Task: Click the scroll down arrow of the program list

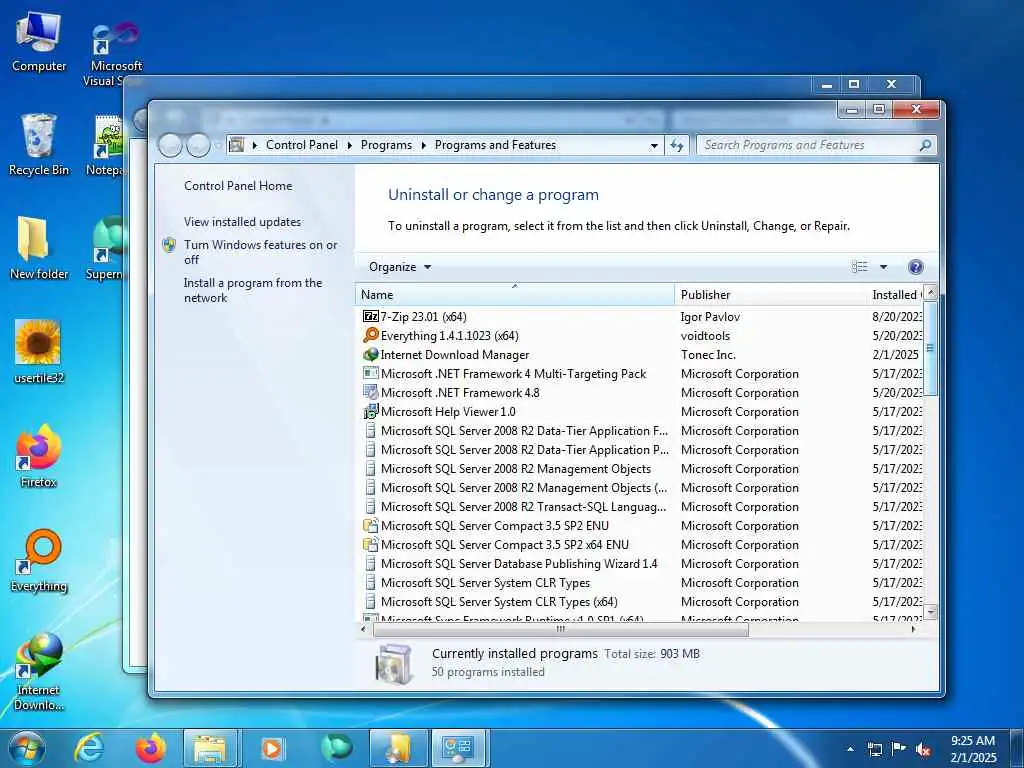Action: pos(931,612)
